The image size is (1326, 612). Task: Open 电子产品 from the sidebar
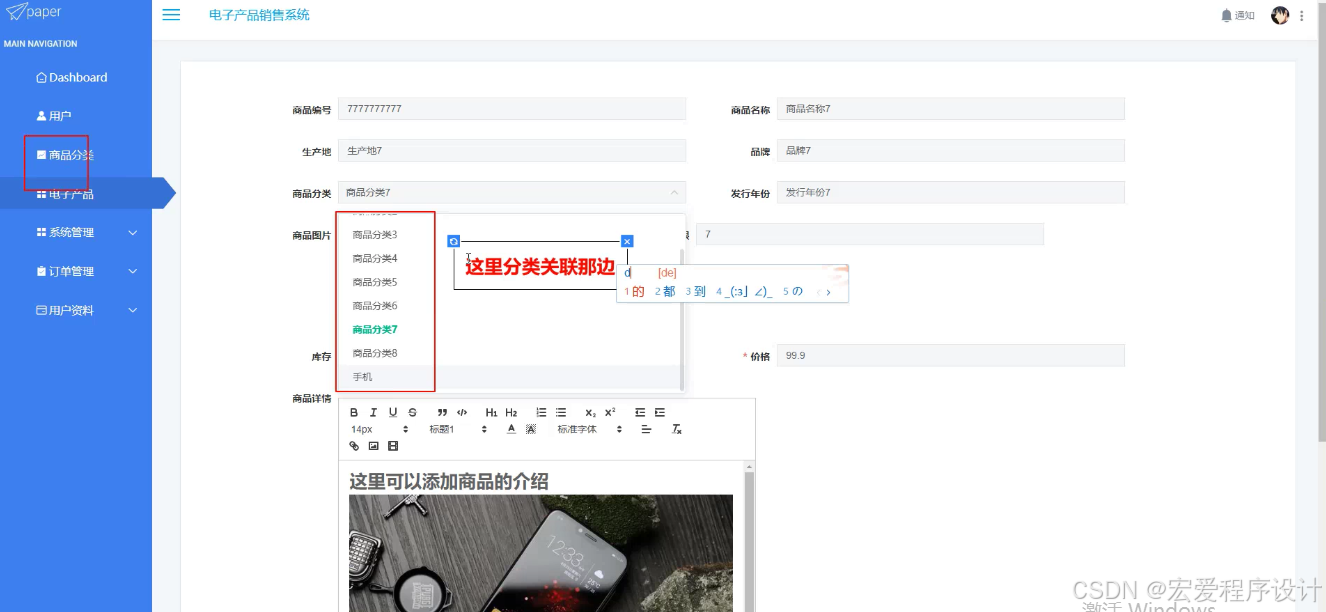pyautogui.click(x=65, y=194)
